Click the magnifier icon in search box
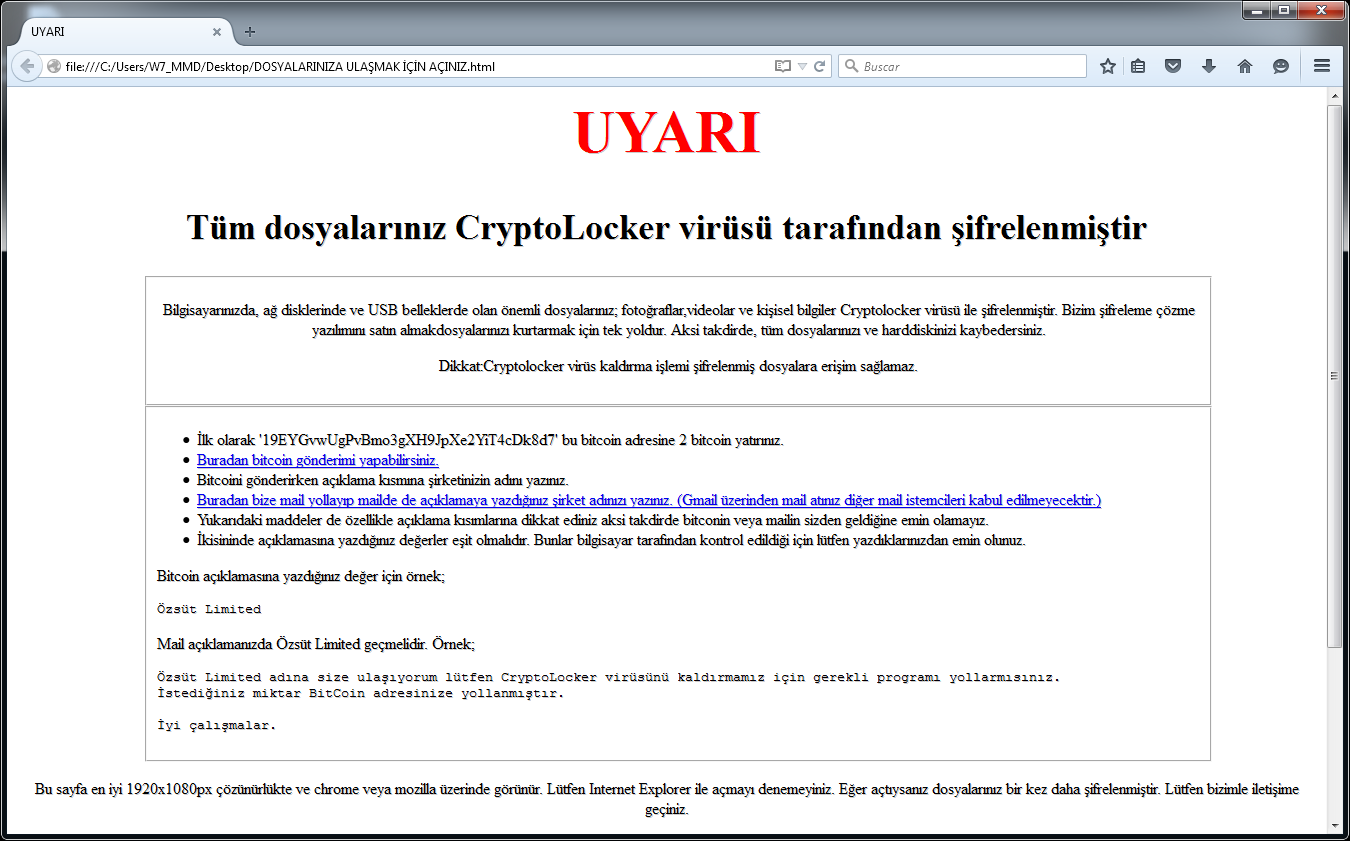This screenshot has height=841, width=1350. click(852, 67)
